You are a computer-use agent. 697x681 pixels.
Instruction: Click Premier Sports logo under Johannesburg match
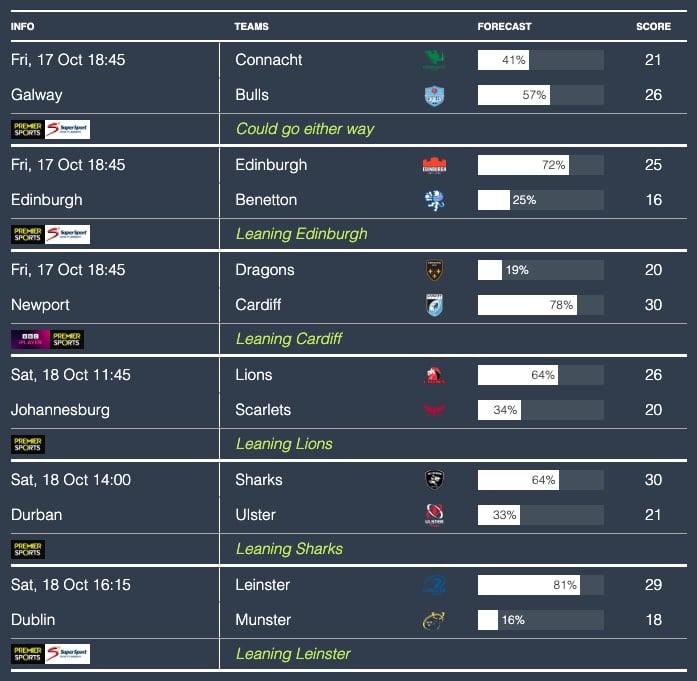point(28,444)
